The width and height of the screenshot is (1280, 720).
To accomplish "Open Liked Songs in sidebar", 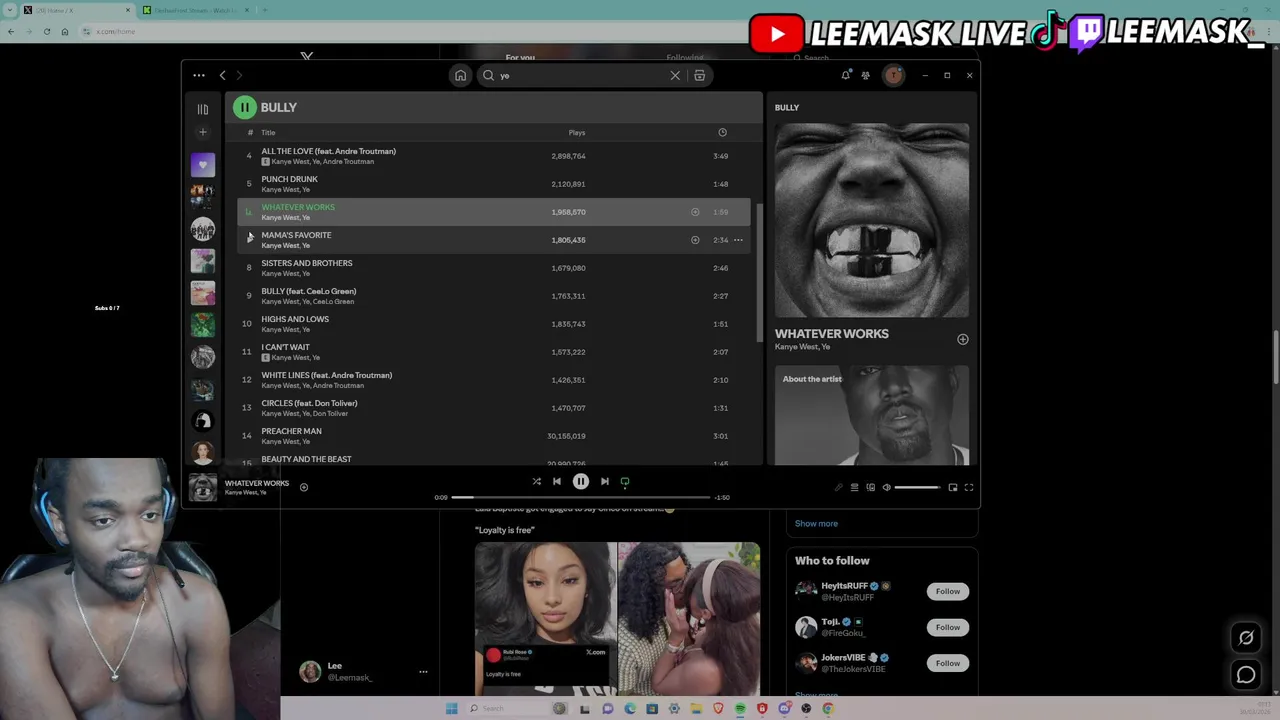I will click(x=203, y=164).
